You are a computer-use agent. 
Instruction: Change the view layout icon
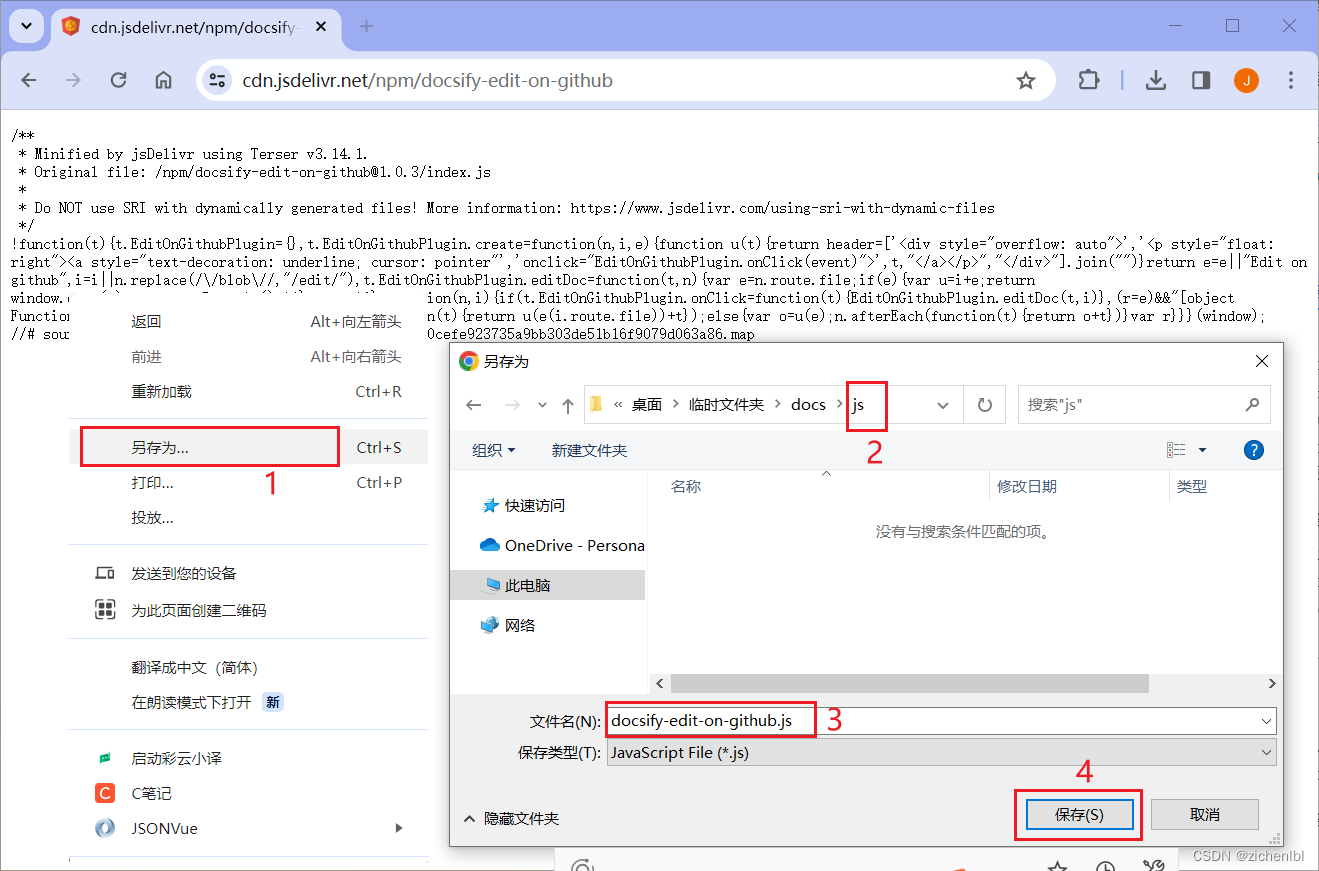point(1177,451)
